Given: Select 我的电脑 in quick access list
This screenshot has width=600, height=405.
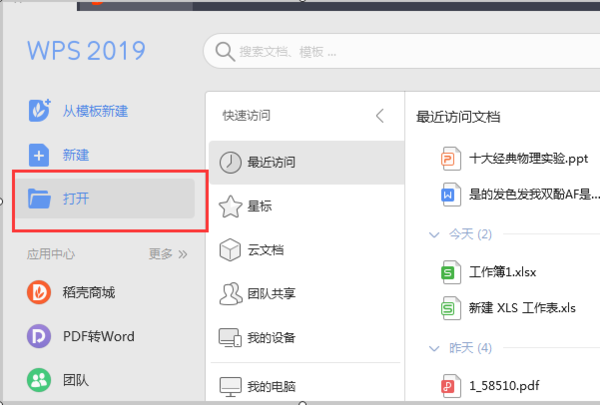Looking at the screenshot, I should [x=307, y=387].
